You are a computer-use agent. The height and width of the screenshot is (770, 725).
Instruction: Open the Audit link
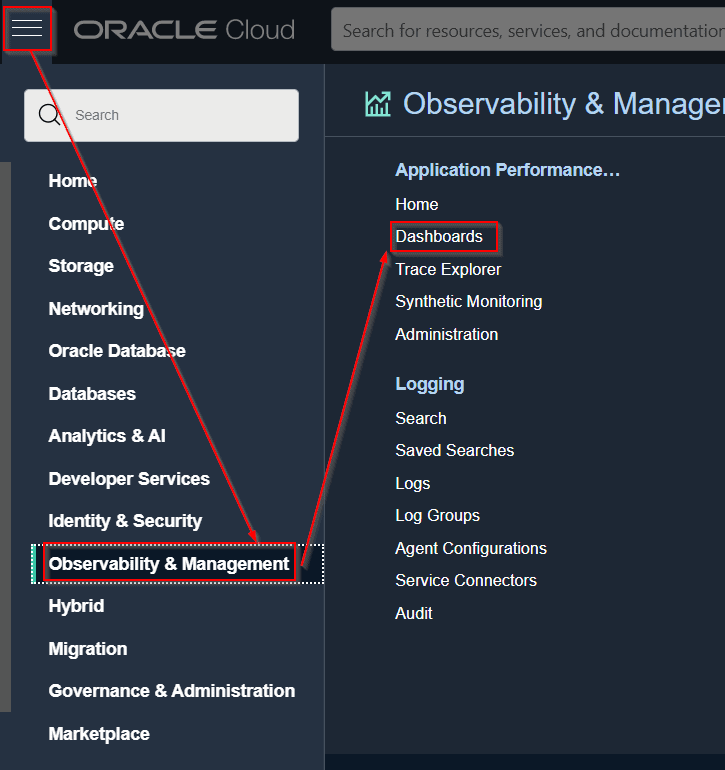414,613
